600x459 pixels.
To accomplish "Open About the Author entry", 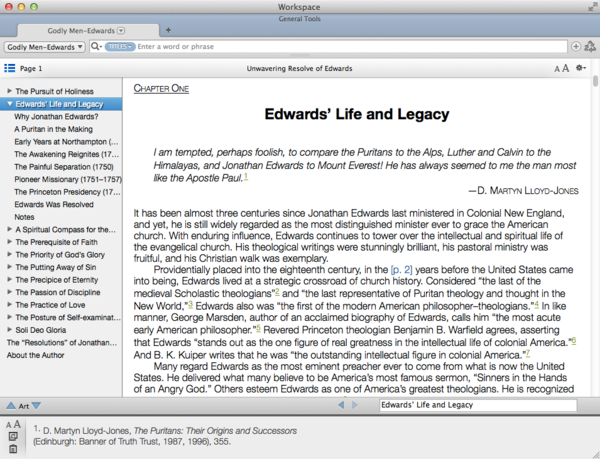I will point(36,355).
